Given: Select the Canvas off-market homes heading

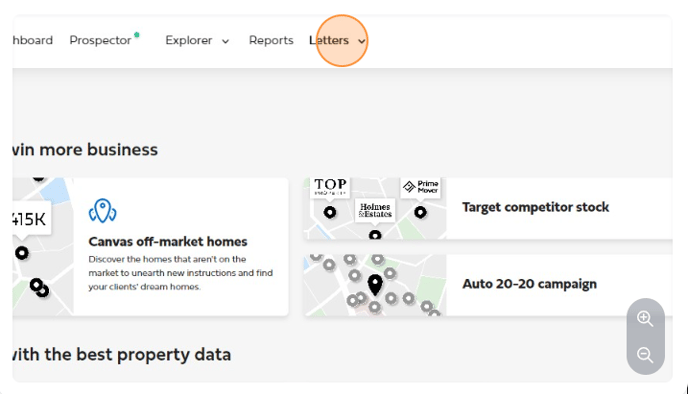Looking at the screenshot, I should click(168, 241).
